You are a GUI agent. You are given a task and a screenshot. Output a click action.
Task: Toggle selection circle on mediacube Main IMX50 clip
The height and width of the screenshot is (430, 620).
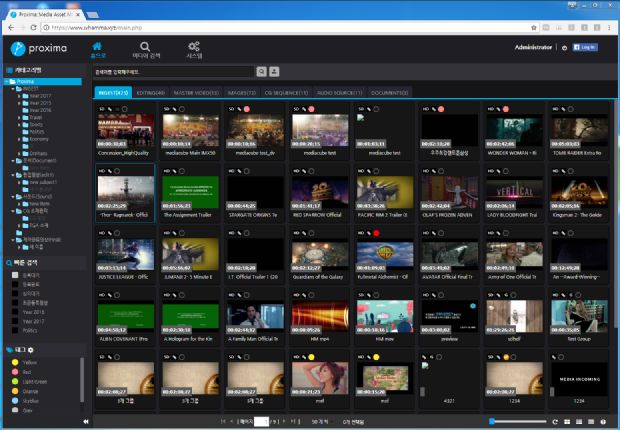pyautogui.click(x=182, y=109)
